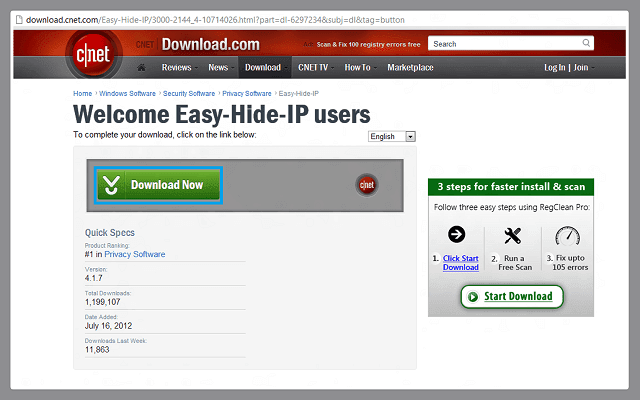The width and height of the screenshot is (640, 400).
Task: Click the black arrow circle icon for step 1
Action: tap(456, 234)
